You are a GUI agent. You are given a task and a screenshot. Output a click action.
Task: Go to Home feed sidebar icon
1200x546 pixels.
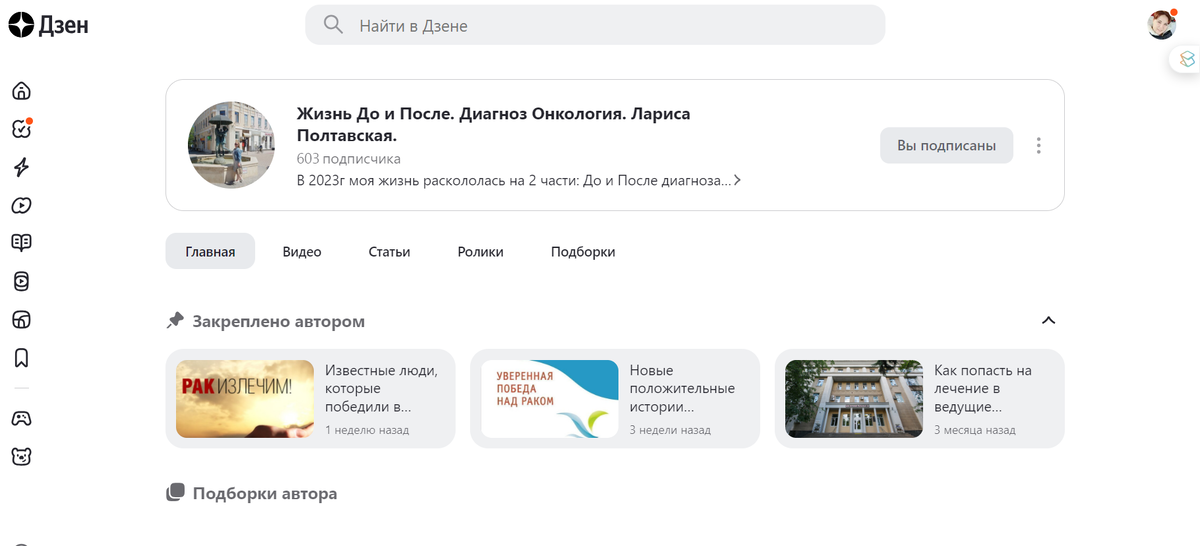click(21, 91)
